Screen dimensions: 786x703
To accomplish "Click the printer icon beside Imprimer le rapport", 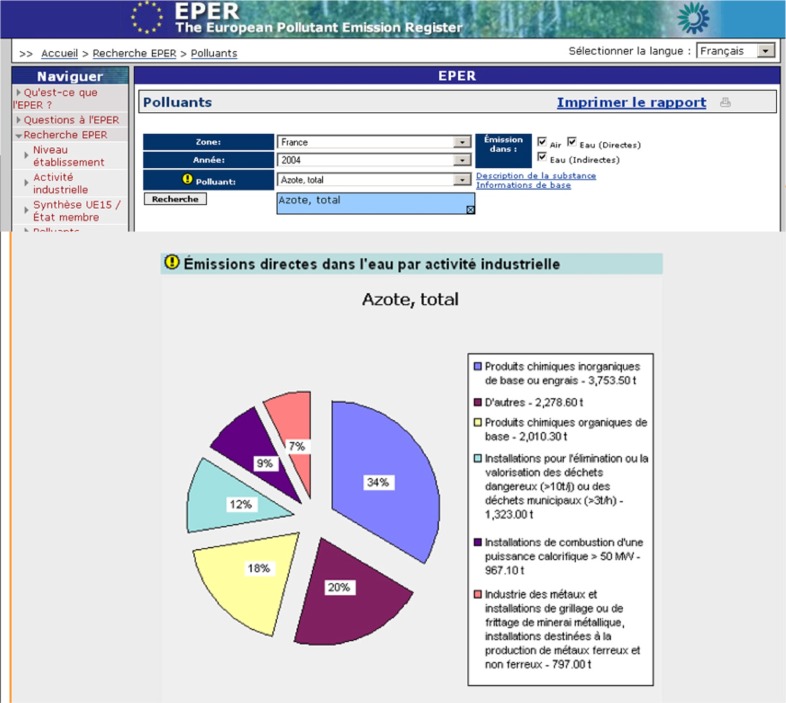I will click(x=726, y=102).
